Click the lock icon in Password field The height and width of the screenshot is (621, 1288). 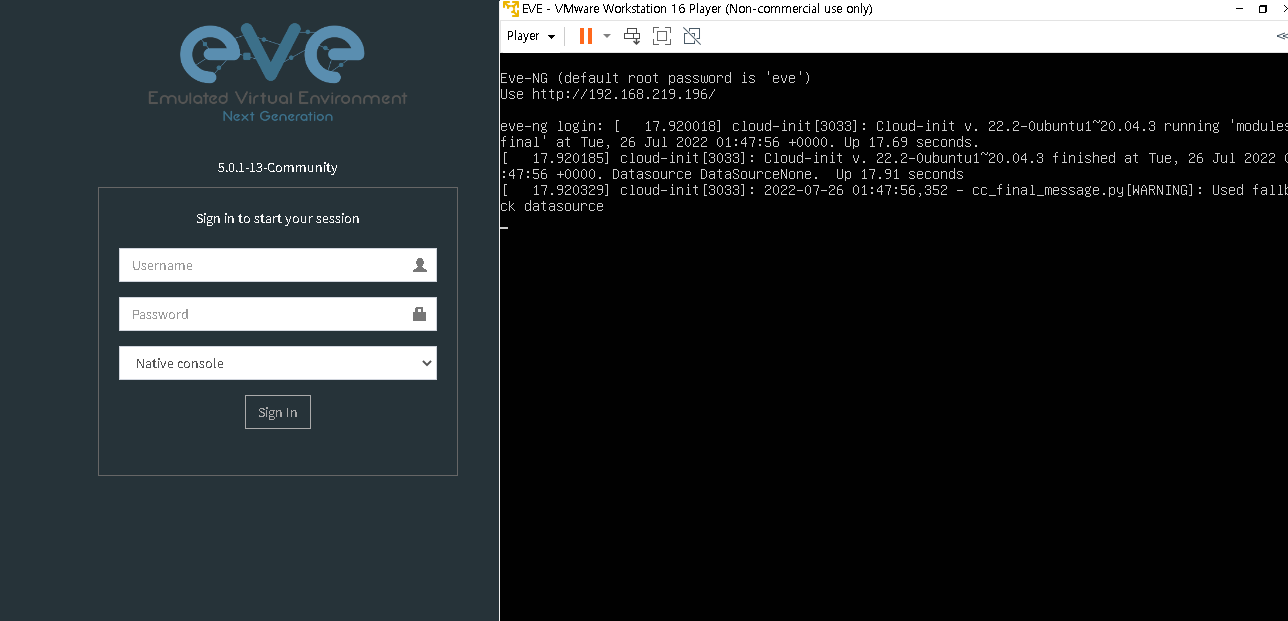tap(420, 314)
